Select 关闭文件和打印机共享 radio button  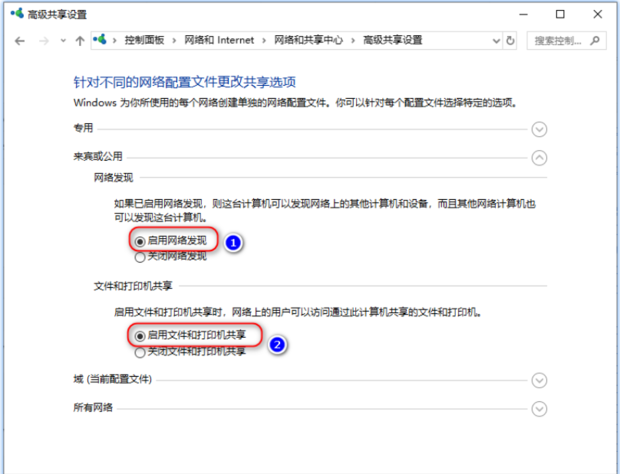pyautogui.click(x=140, y=353)
